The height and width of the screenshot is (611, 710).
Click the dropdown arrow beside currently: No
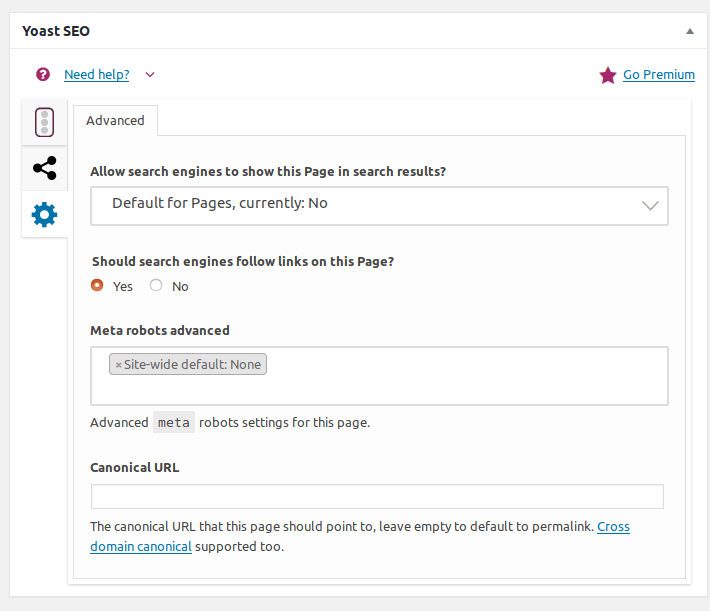[650, 206]
